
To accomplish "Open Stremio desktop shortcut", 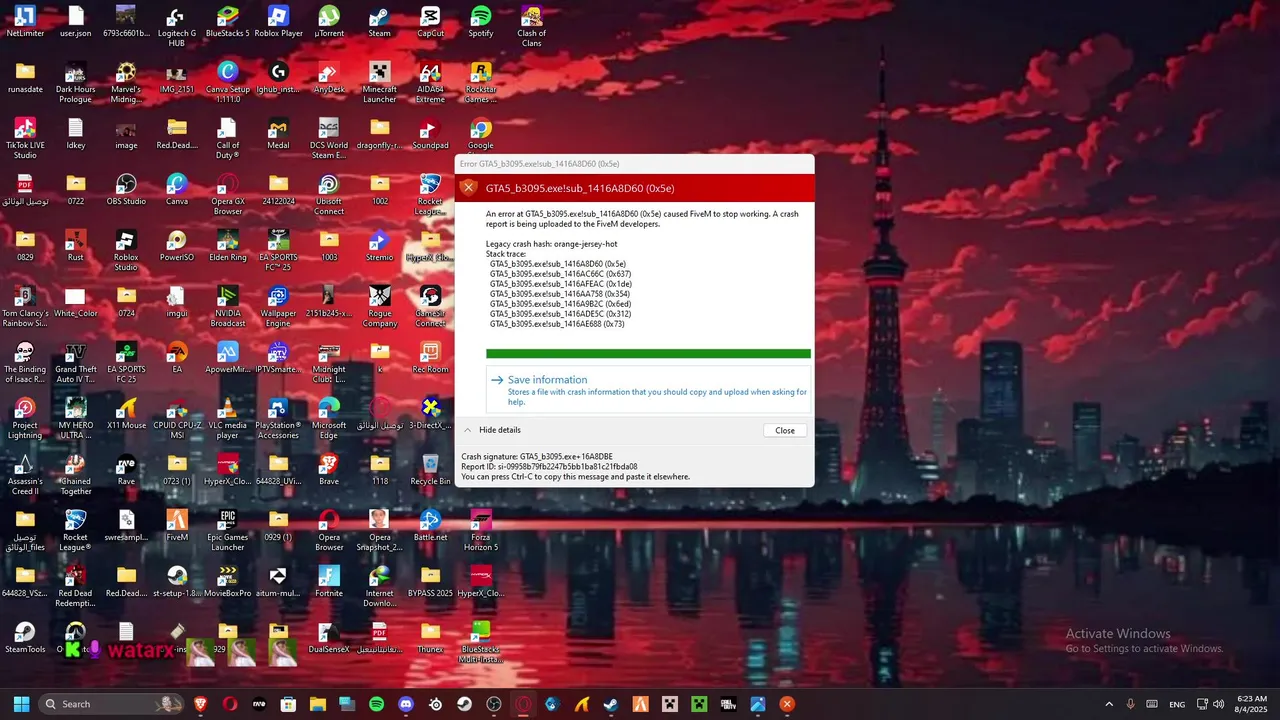I will pyautogui.click(x=380, y=246).
